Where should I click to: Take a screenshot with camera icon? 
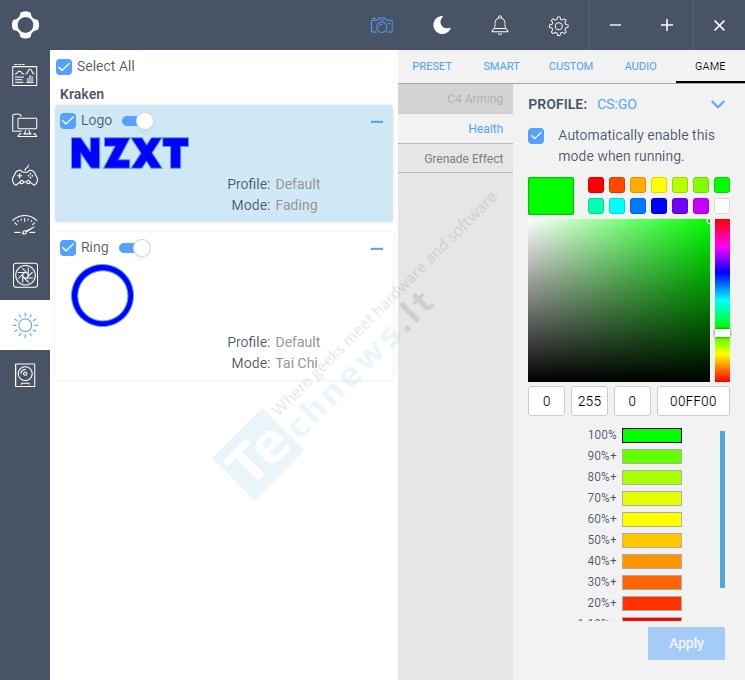coord(382,25)
